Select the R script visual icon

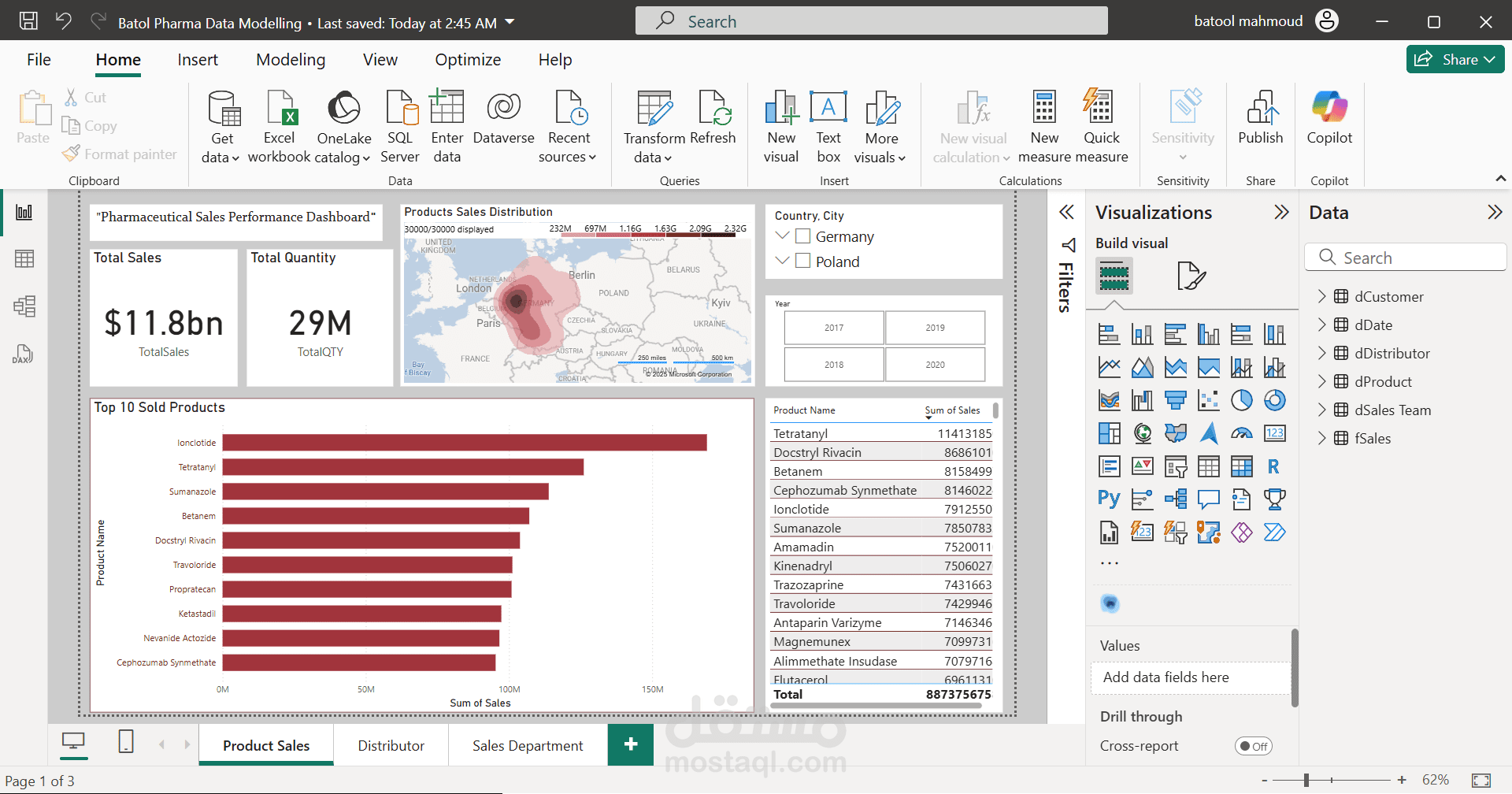(1273, 466)
